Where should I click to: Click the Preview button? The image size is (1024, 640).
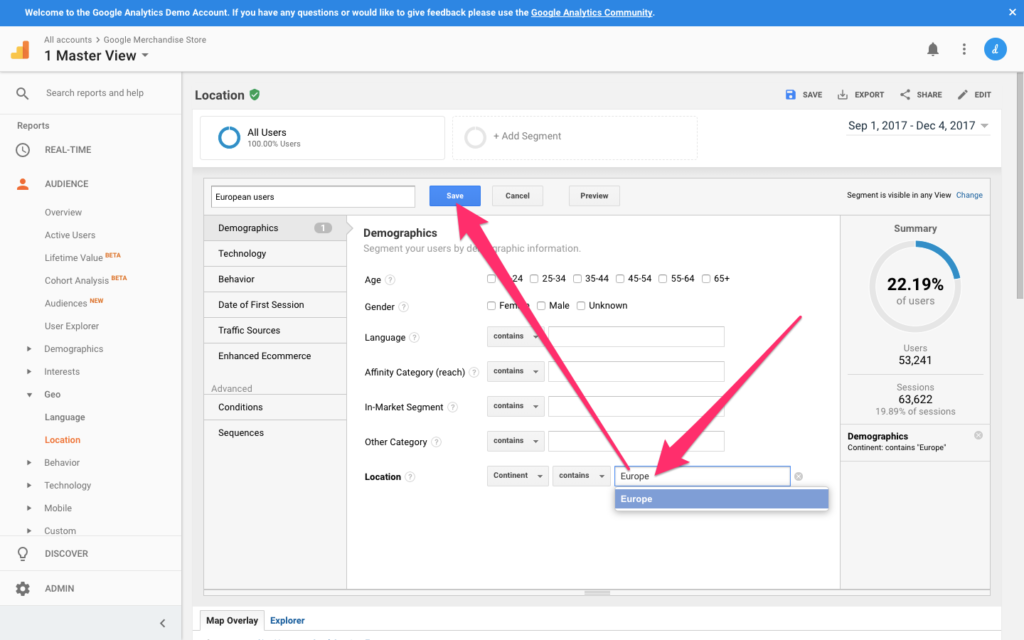pos(594,196)
